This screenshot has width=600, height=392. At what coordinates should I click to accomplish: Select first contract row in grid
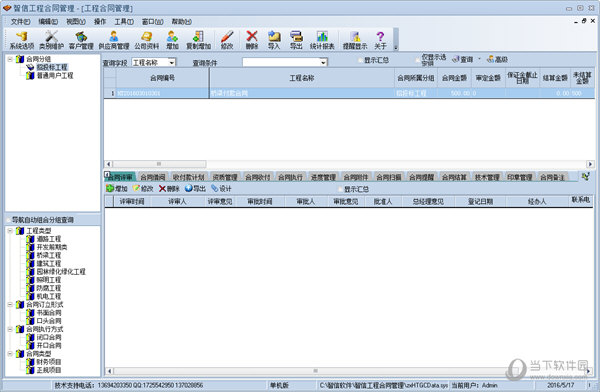tap(349, 93)
